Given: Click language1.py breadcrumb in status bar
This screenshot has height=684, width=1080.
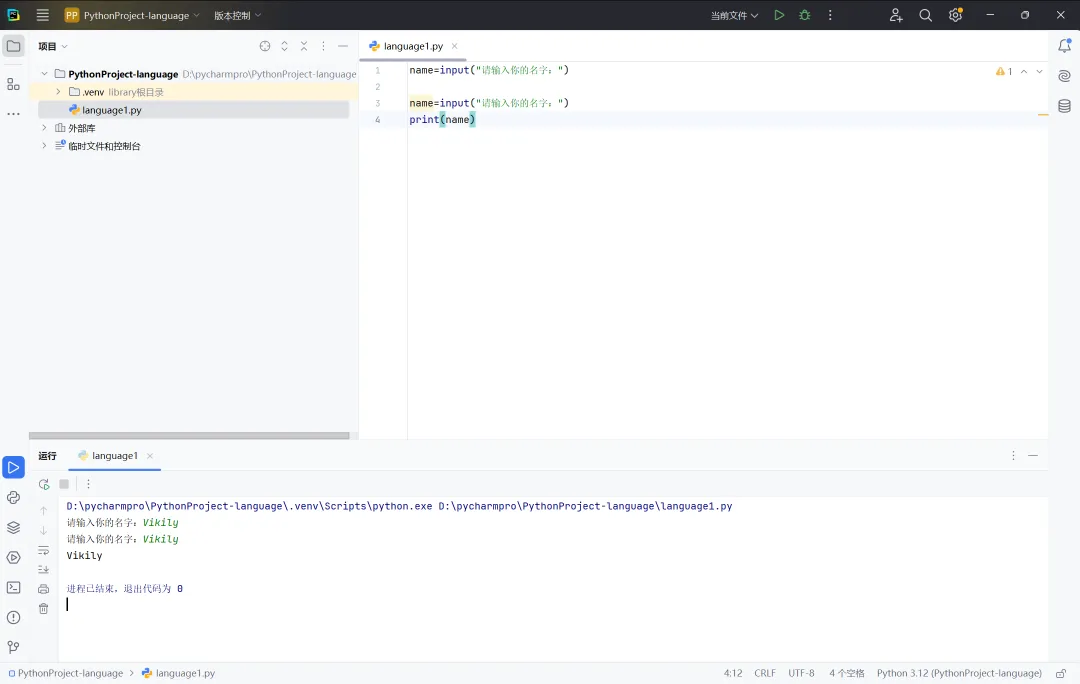Looking at the screenshot, I should coord(178,673).
